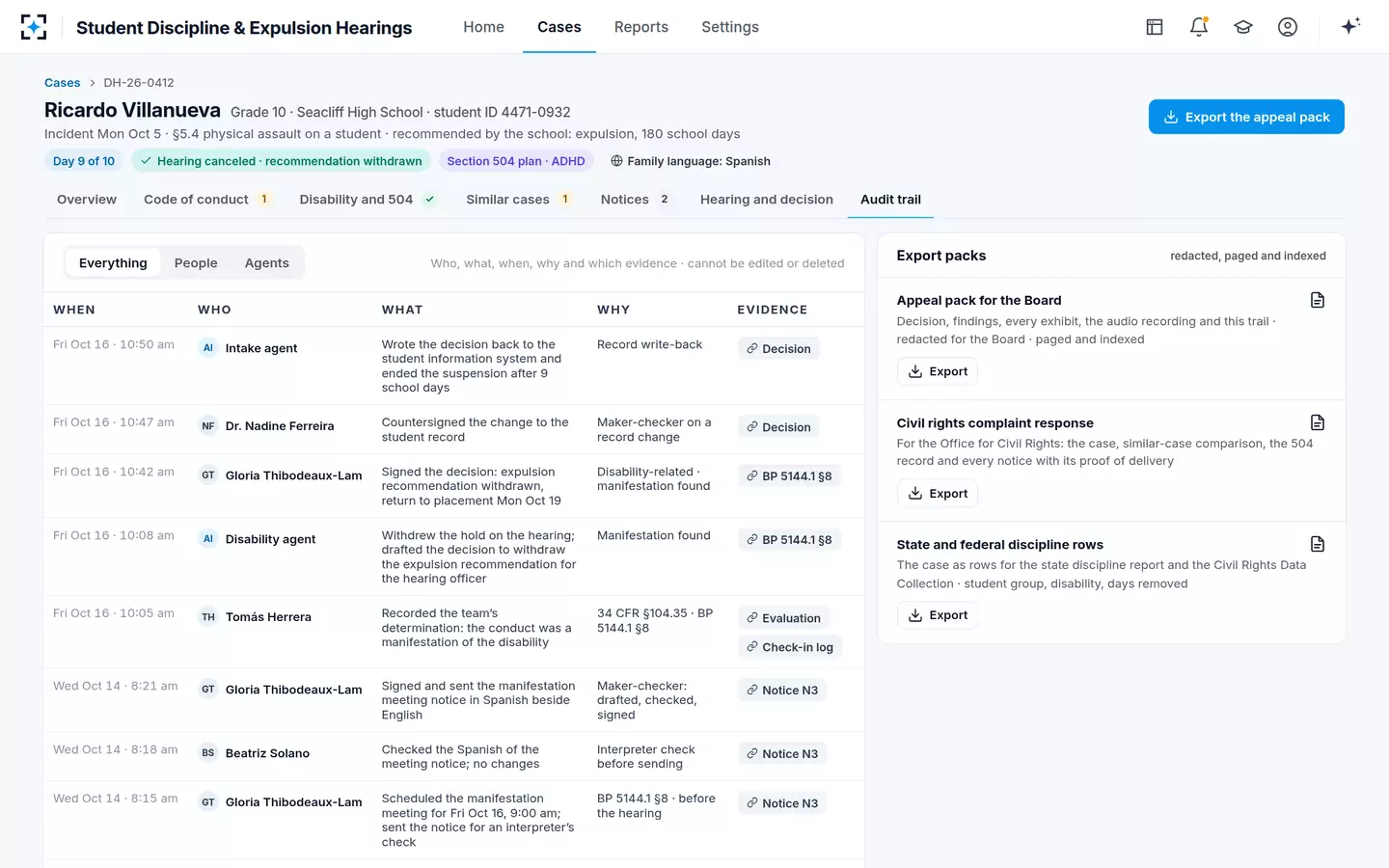Show Everything in audit trail
Image resolution: width=1389 pixels, height=868 pixels.
pyautogui.click(x=113, y=263)
